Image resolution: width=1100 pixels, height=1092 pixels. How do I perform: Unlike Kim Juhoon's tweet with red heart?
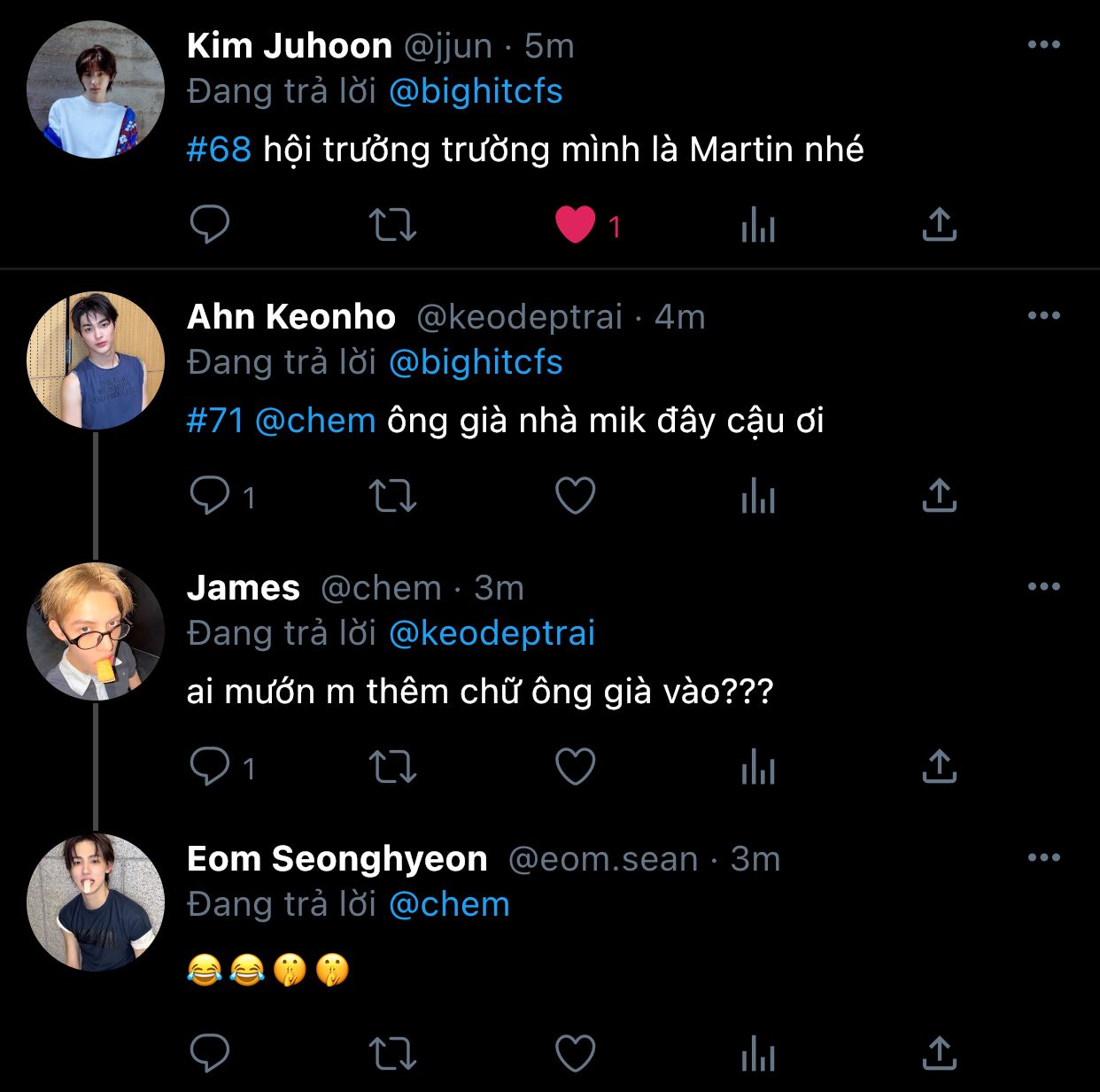point(576,224)
